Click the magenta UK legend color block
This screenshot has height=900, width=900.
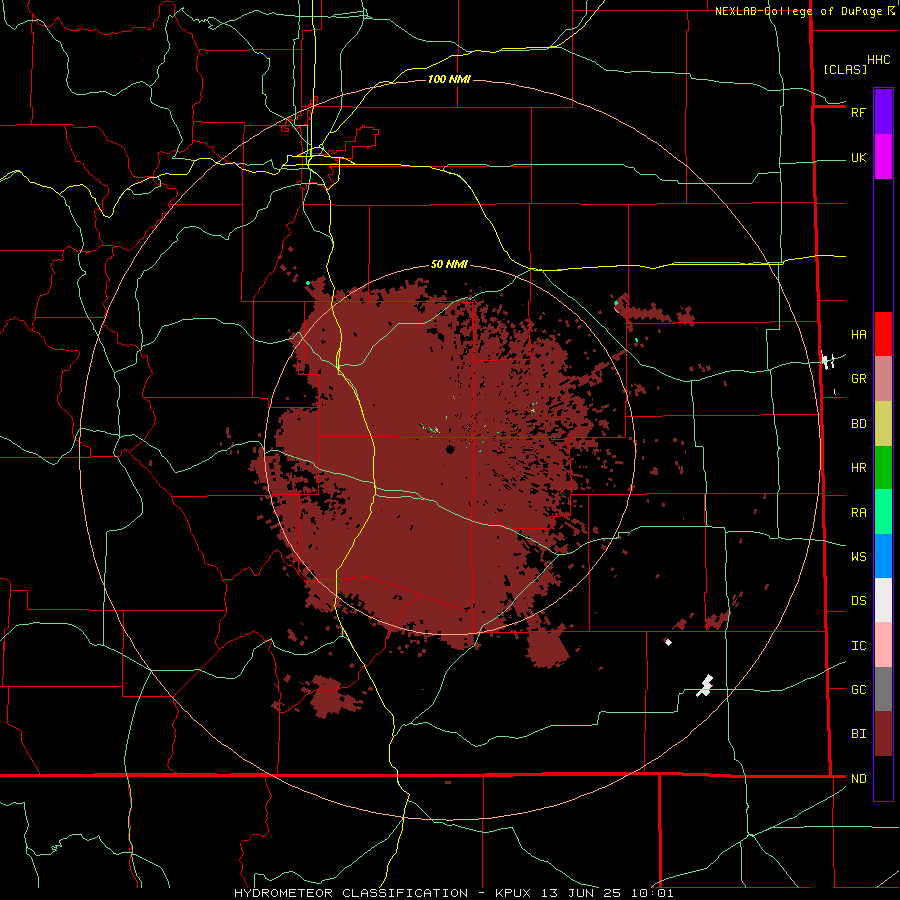883,157
